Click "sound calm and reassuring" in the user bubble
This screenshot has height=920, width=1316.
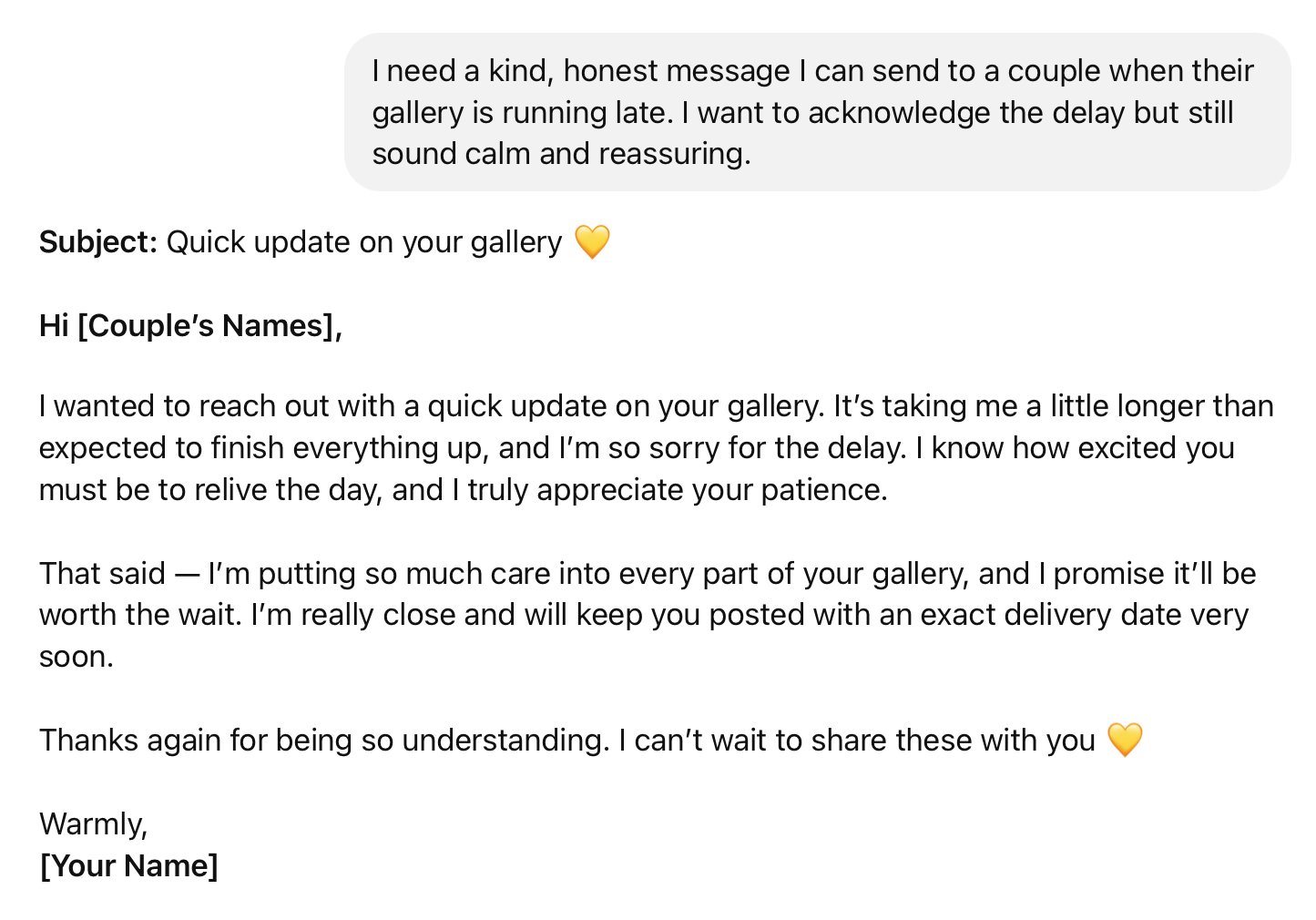561,154
